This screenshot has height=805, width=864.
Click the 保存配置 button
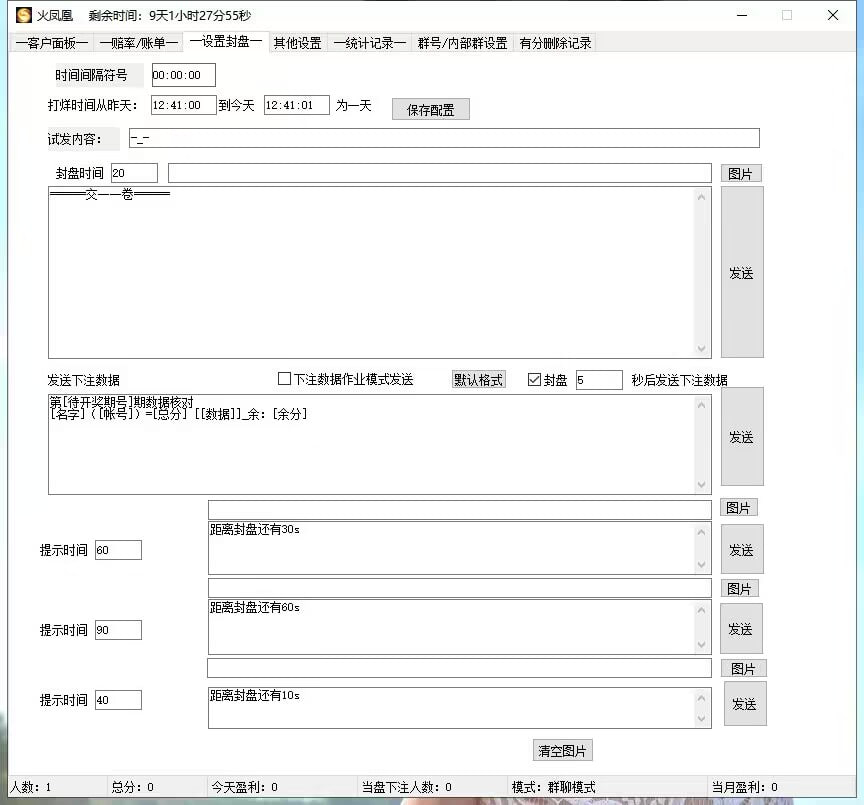[430, 110]
